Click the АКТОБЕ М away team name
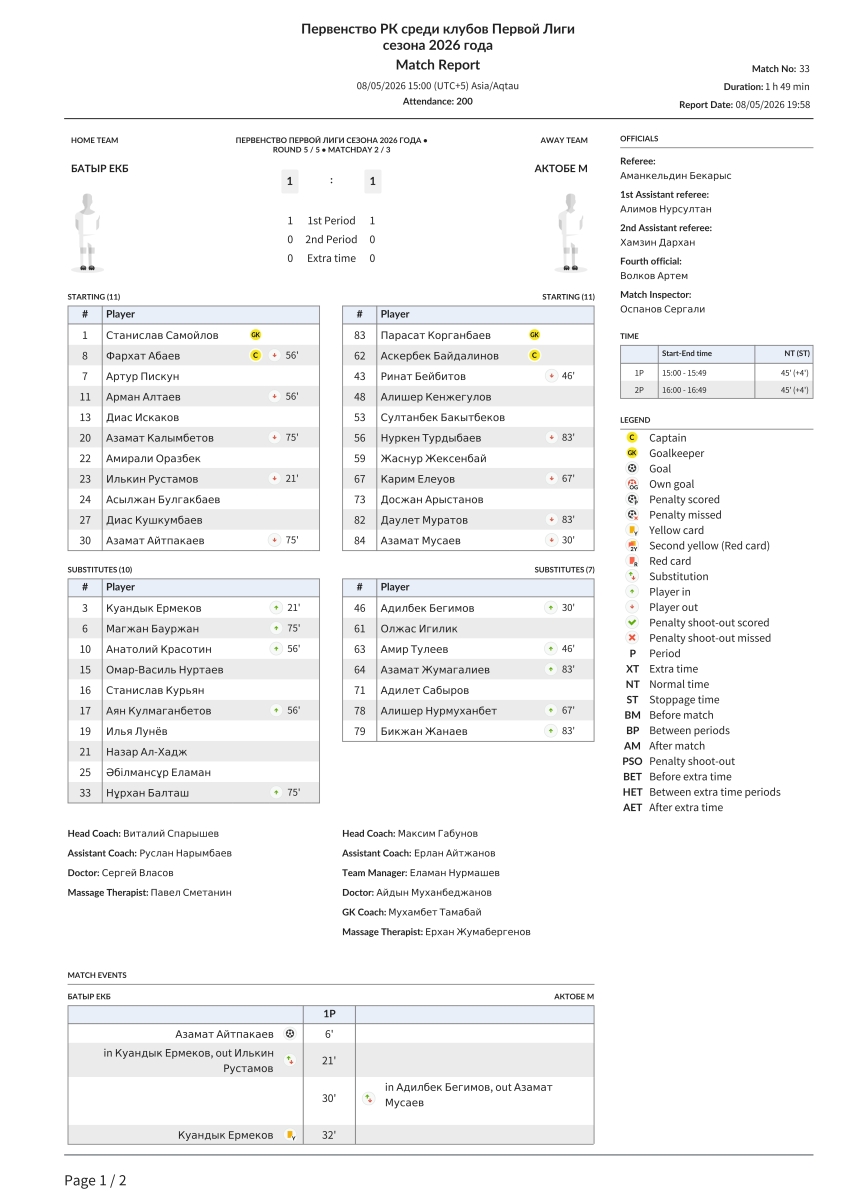Screen dimensions: 848x1200 [561, 169]
